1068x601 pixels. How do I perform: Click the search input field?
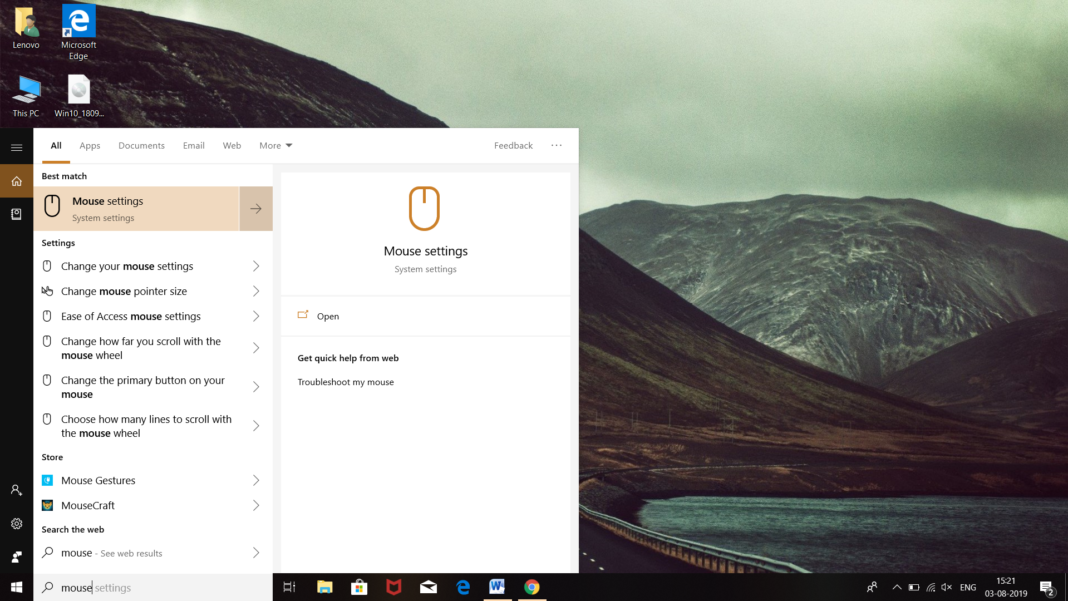150,588
